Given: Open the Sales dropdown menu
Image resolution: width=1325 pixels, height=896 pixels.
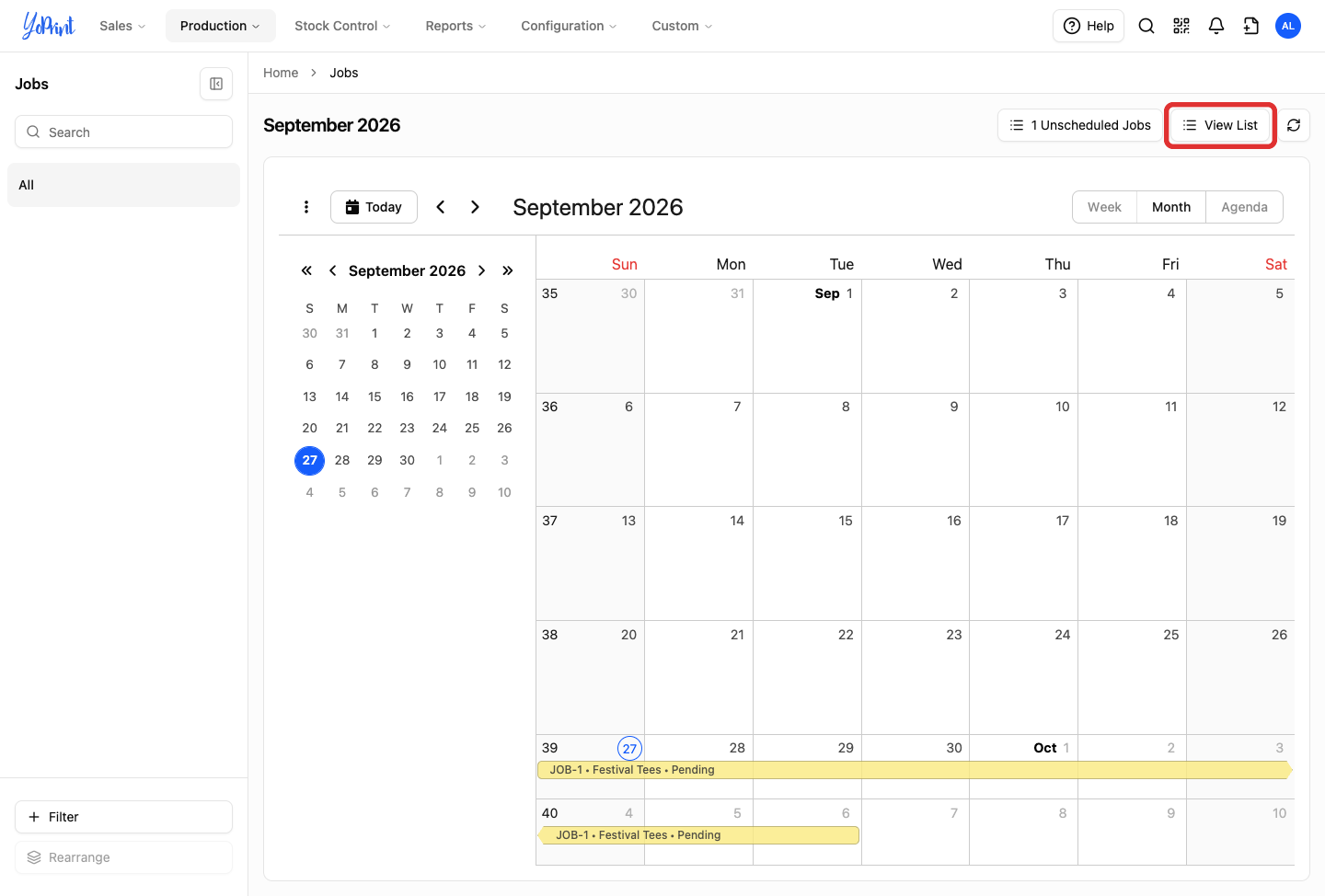Looking at the screenshot, I should pyautogui.click(x=122, y=26).
